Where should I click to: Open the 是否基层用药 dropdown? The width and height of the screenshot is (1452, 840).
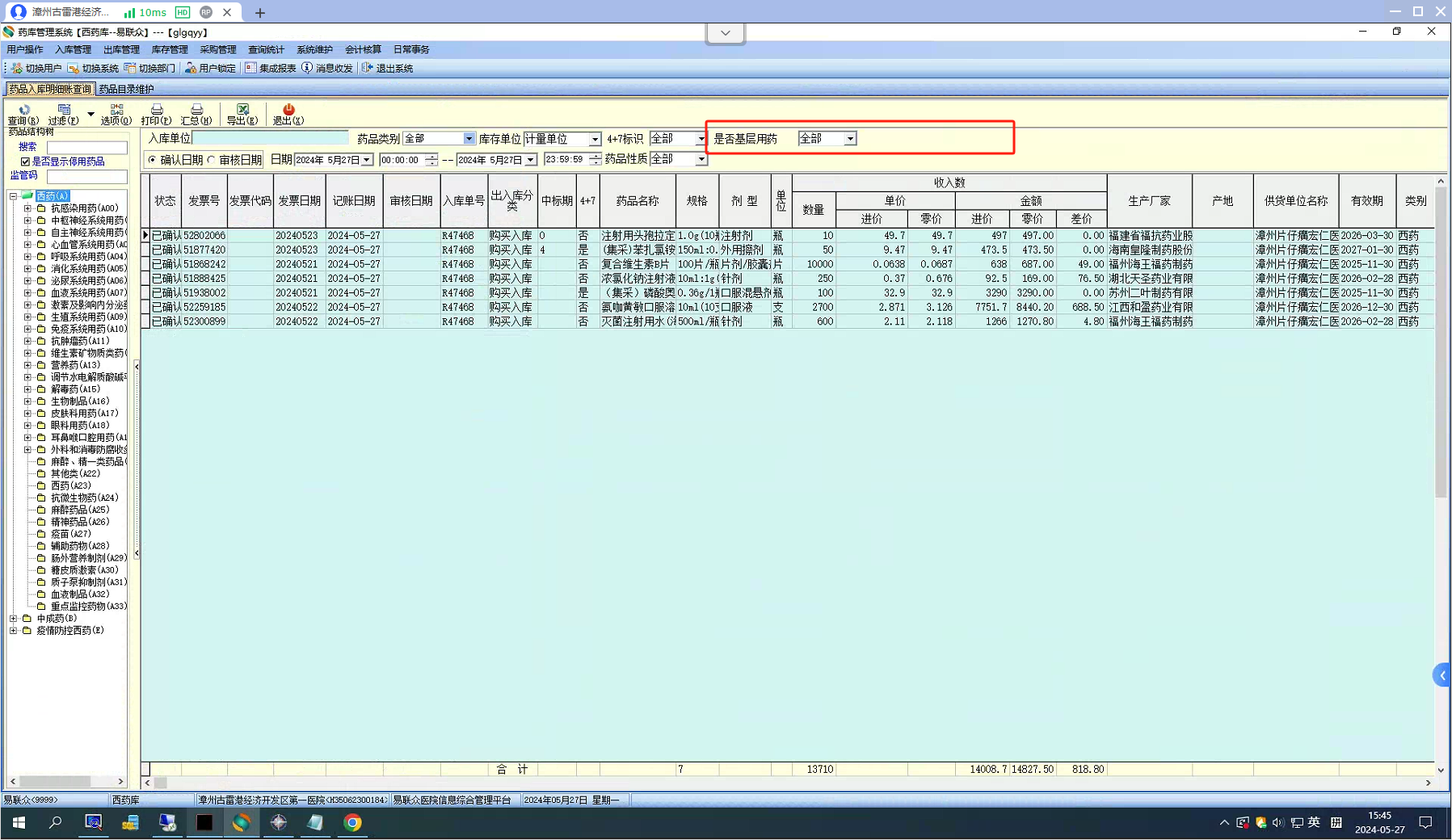point(850,139)
